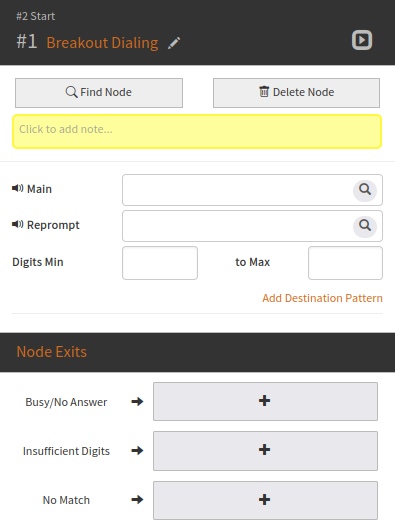Search for a Reprompt via magnifier icon
Image resolution: width=395 pixels, height=528 pixels.
[x=365, y=226]
